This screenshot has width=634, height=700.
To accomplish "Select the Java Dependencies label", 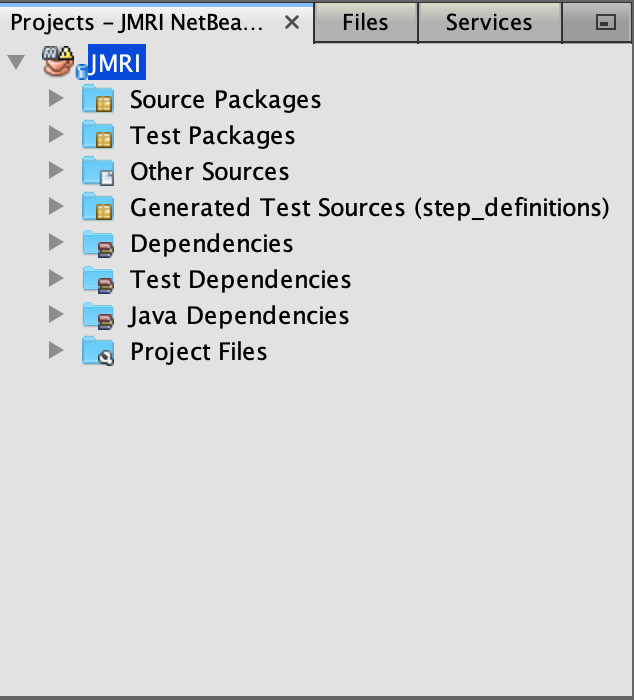I will tap(239, 316).
